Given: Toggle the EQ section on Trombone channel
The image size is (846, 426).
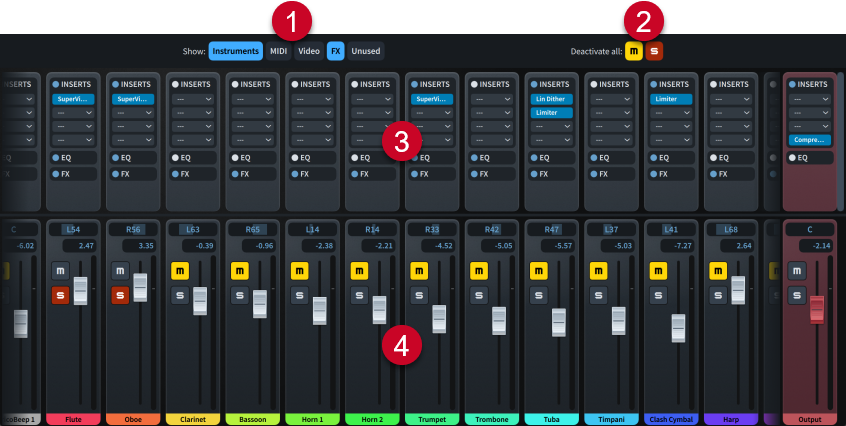Looking at the screenshot, I should click(x=474, y=158).
